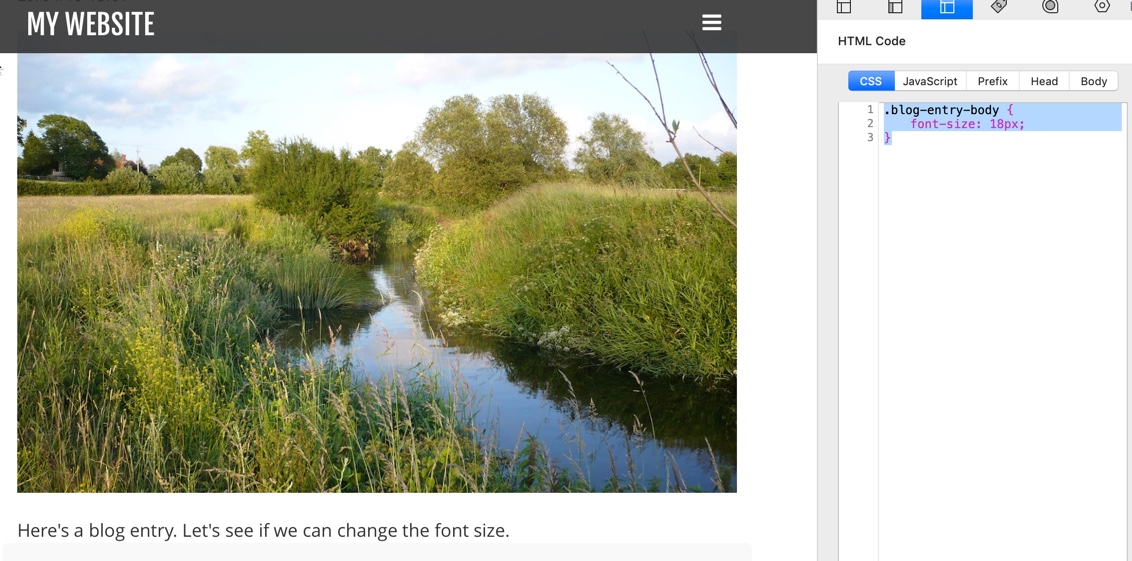1132x561 pixels.
Task: Switch to the Prefix code tab
Action: (992, 81)
